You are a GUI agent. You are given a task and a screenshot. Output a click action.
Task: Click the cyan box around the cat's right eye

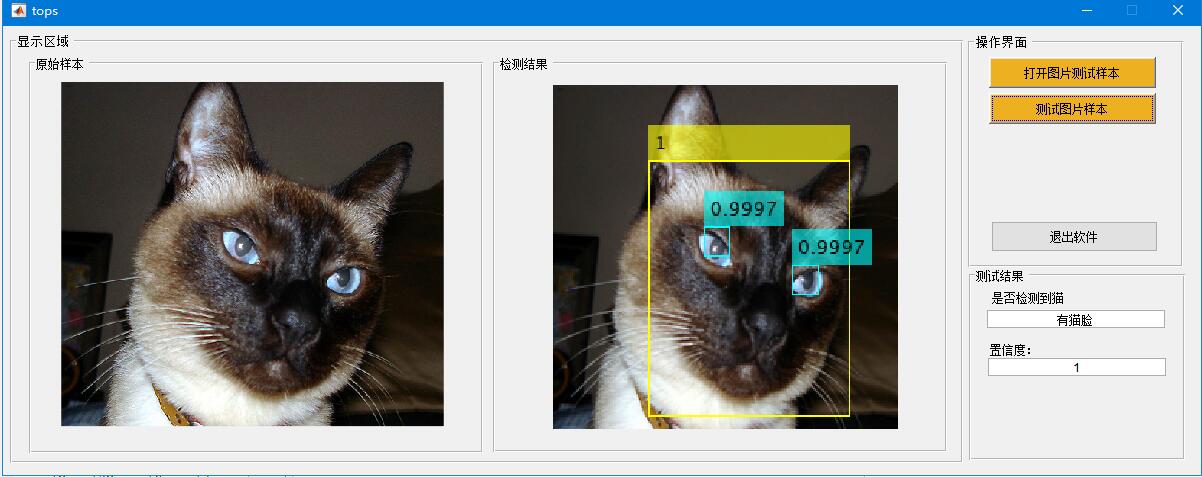coord(806,281)
